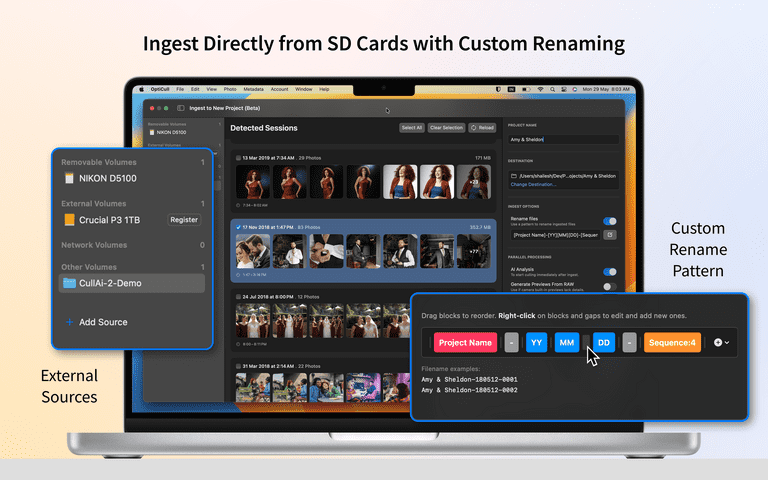768x480 pixels.
Task: Click the Register button for Crucial drive
Action: point(184,220)
